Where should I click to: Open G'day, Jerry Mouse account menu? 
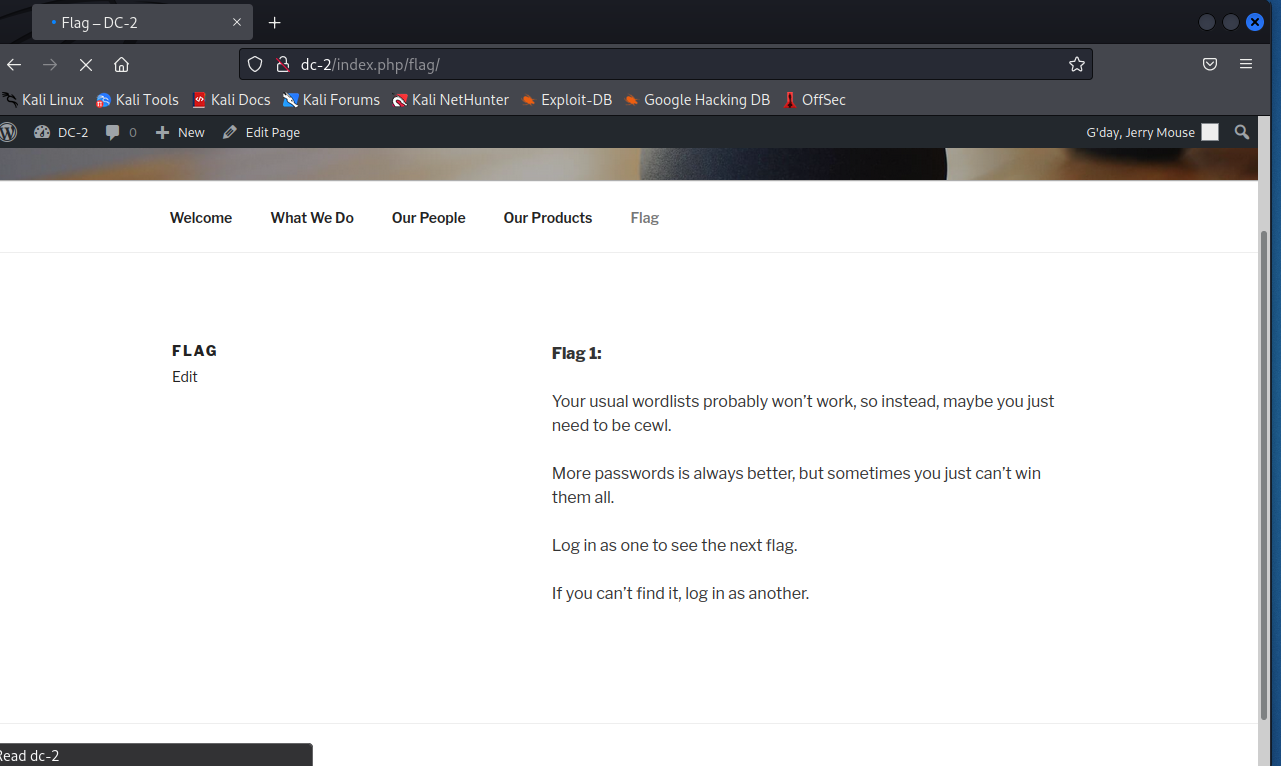(x=1152, y=132)
